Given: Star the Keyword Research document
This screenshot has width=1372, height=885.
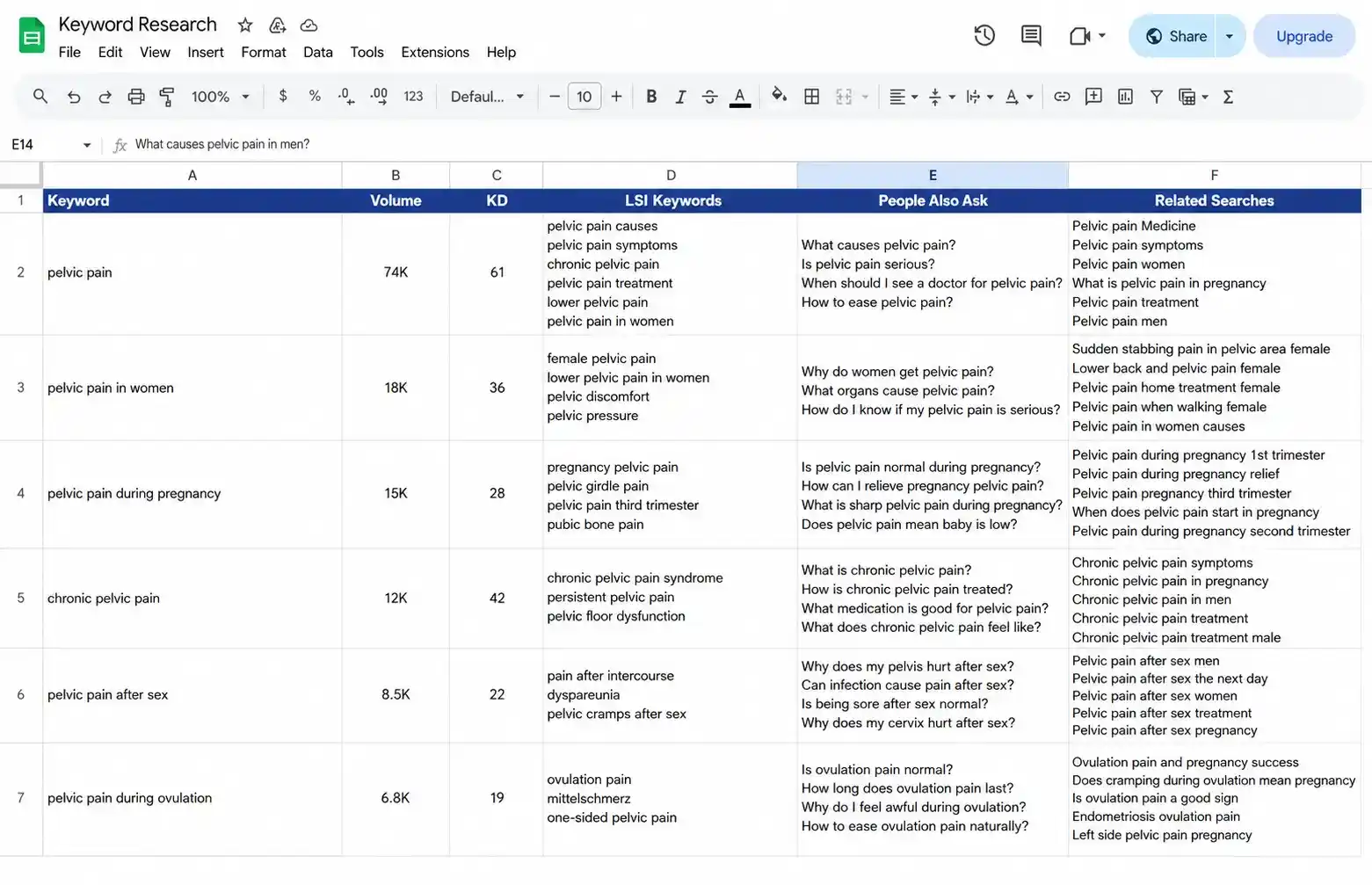Looking at the screenshot, I should pyautogui.click(x=245, y=25).
